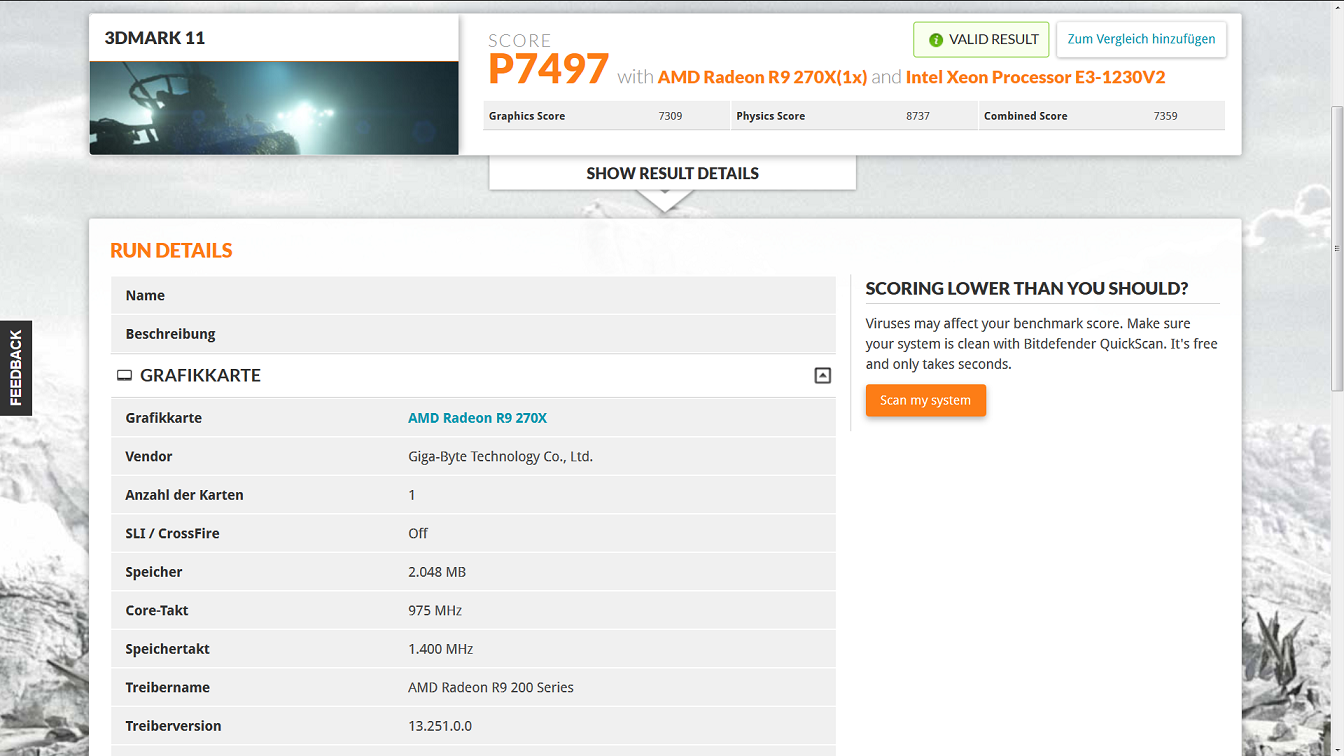Screen dimensions: 1344x756
Task: Click the '13.251.0.0' driver version value
Action: [x=440, y=726]
